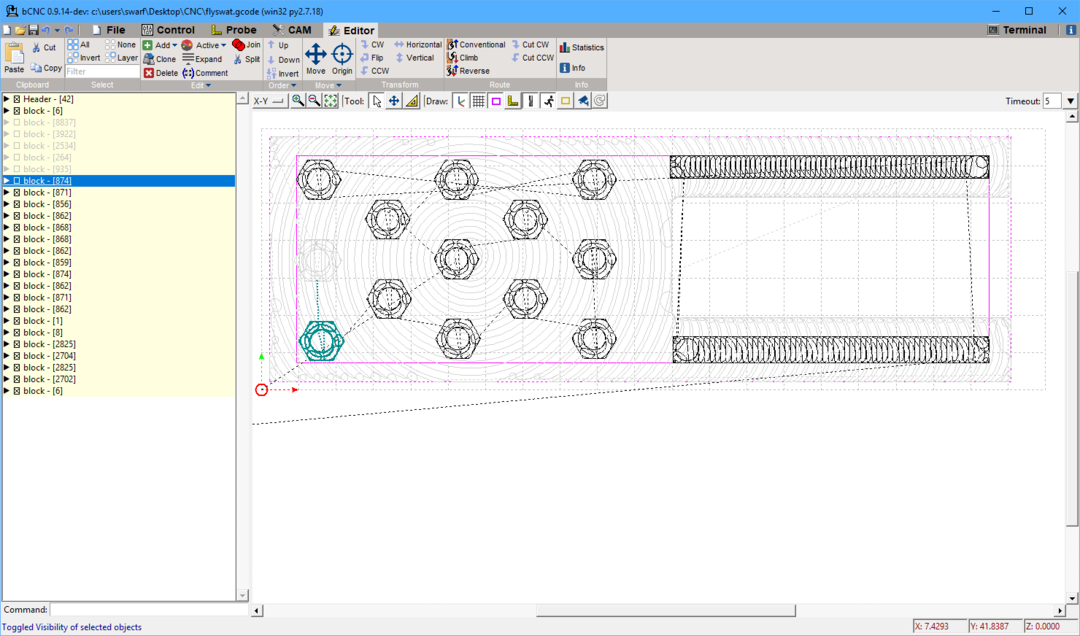Viewport: 1080px width, 636px height.
Task: Open the X-Y view plane dropdown
Action: [x=269, y=101]
